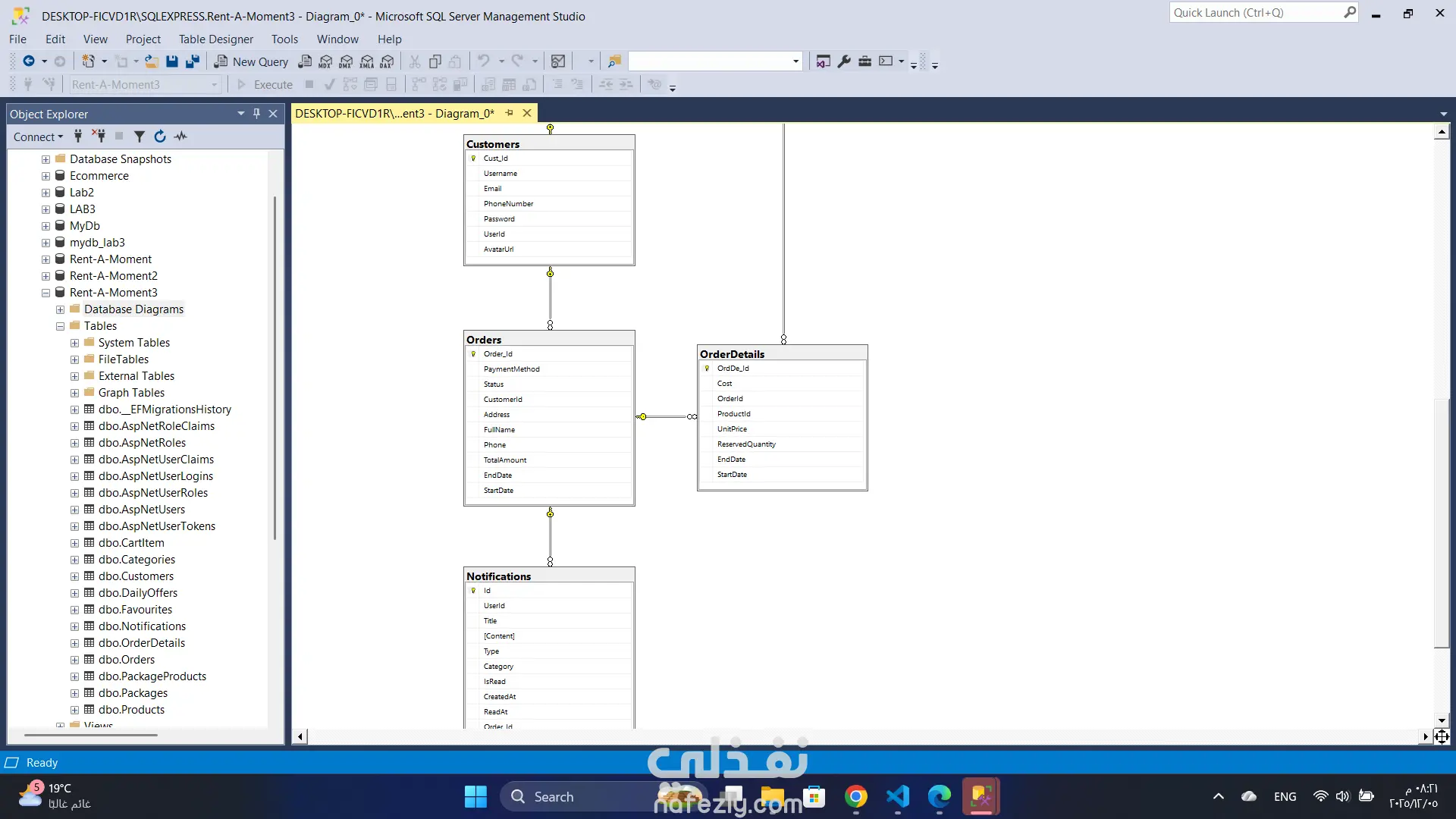
Task: Click the Save diskette icon
Action: tap(172, 61)
